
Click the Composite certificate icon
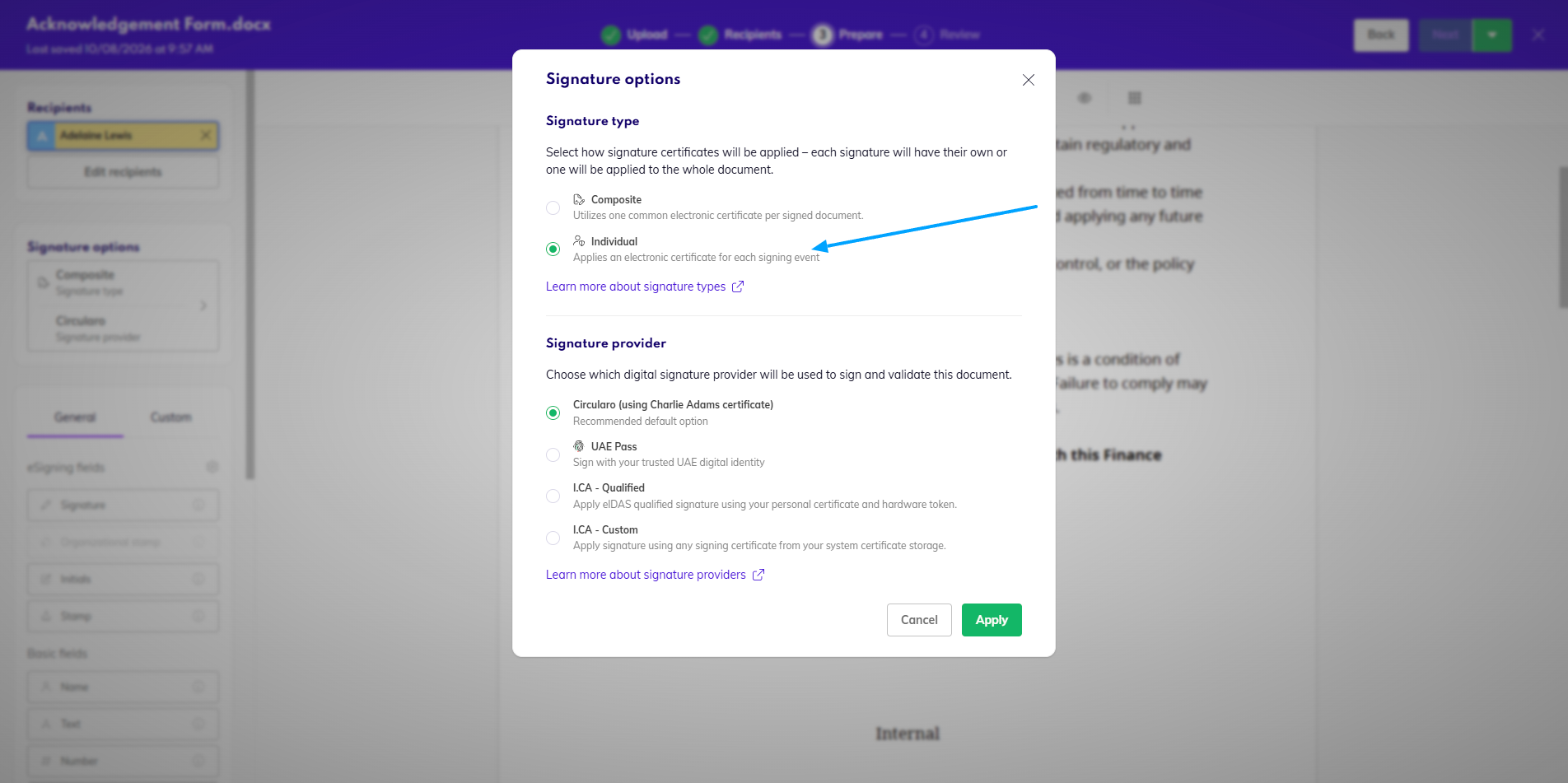(579, 199)
